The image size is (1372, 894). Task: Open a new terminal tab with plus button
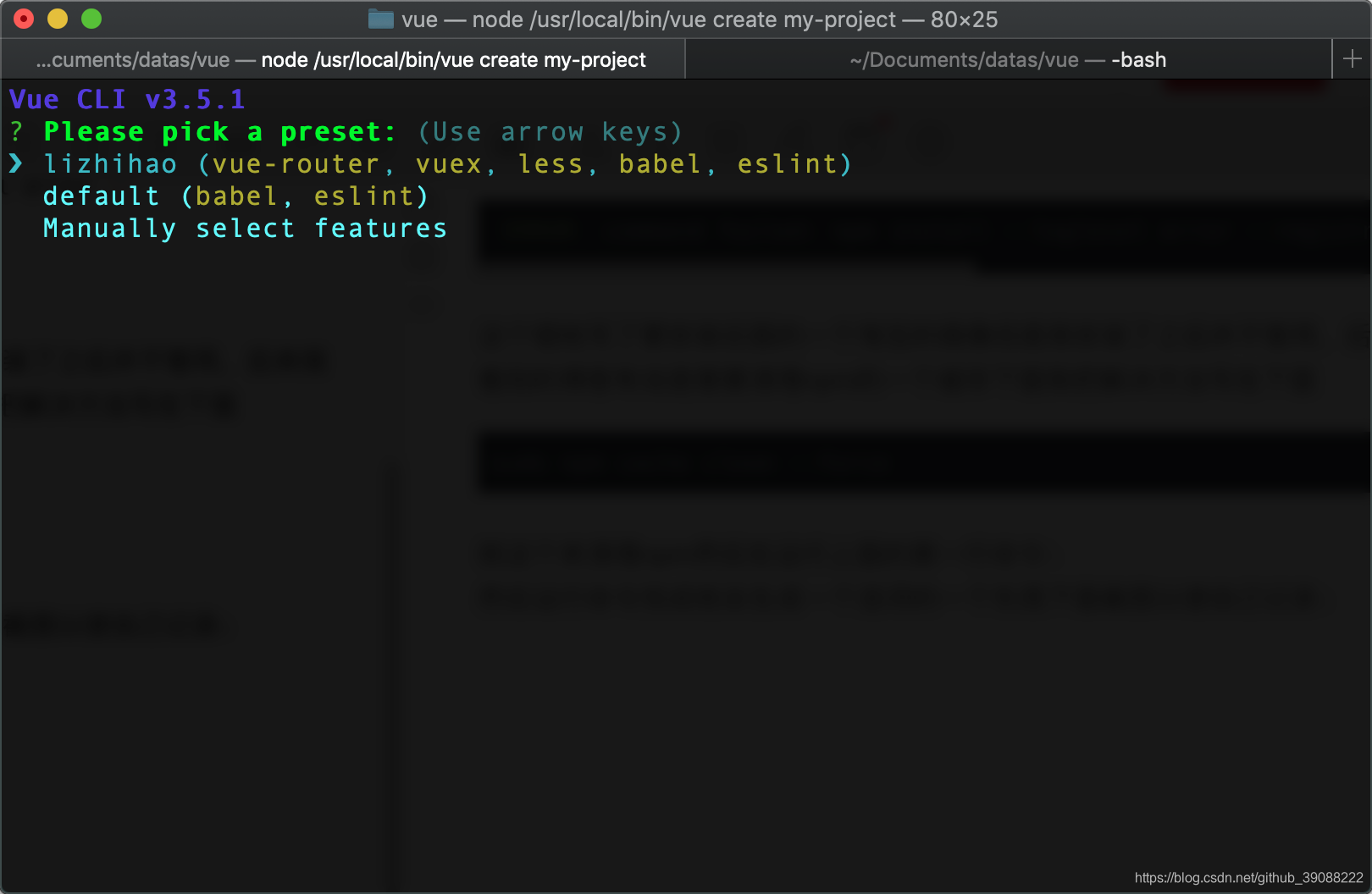pyautogui.click(x=1352, y=59)
